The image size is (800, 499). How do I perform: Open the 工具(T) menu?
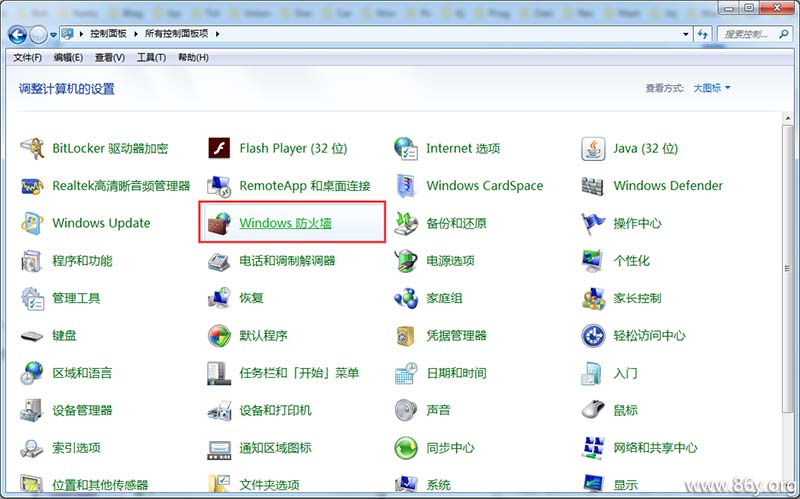click(151, 57)
